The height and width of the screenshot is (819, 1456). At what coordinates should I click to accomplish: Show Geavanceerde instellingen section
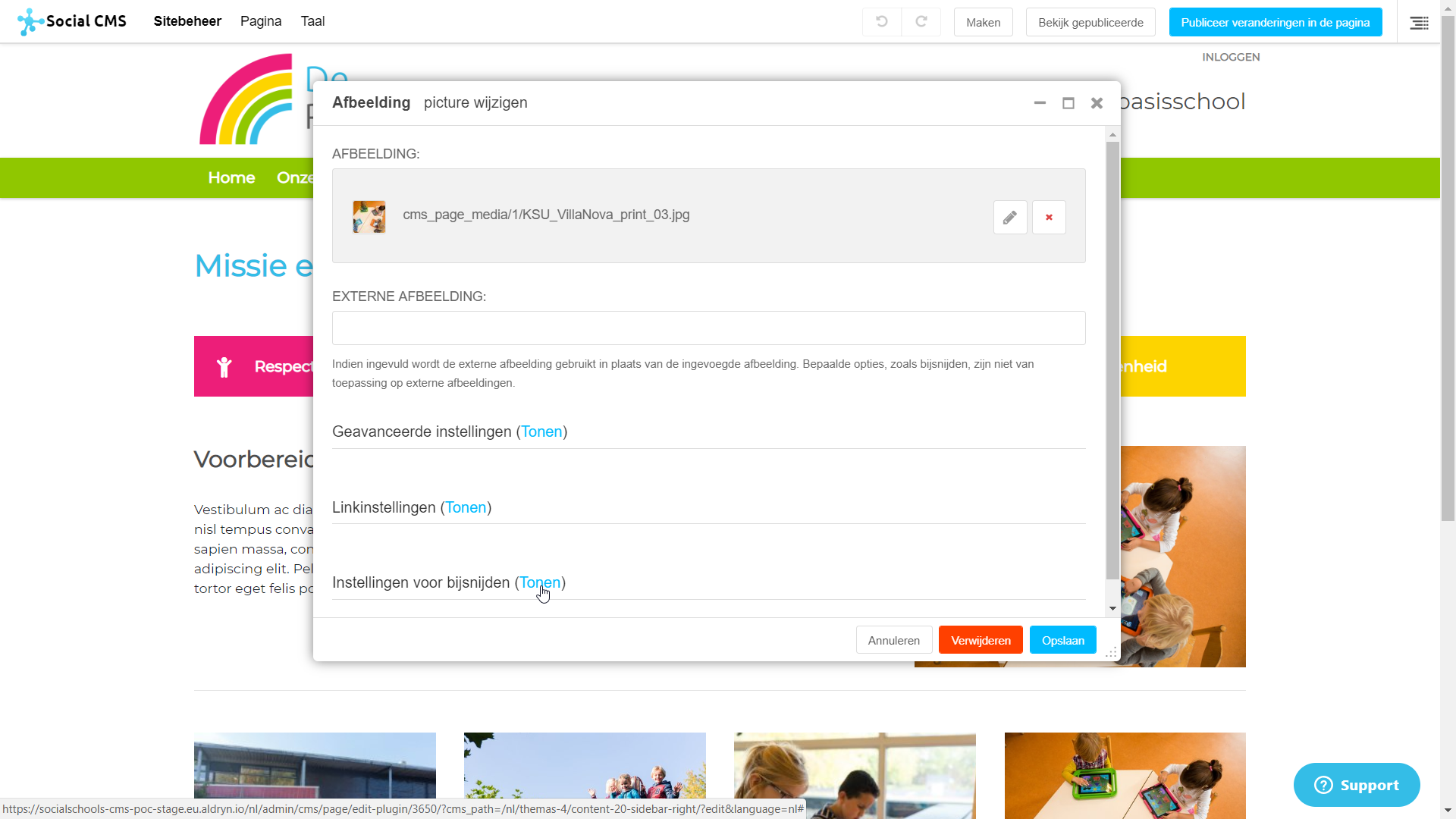tap(541, 431)
